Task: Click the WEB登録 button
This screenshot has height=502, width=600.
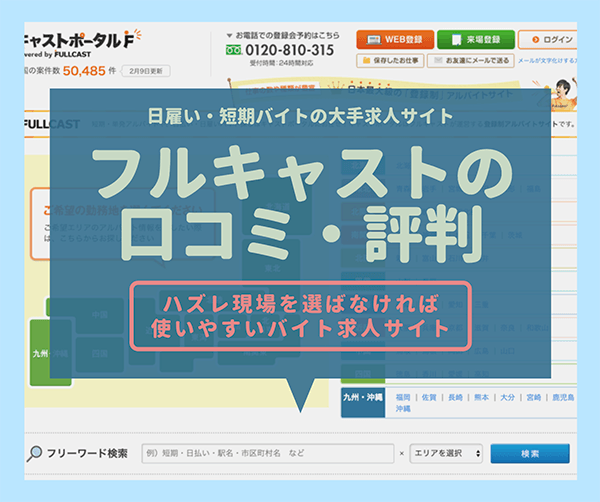Action: click(395, 39)
